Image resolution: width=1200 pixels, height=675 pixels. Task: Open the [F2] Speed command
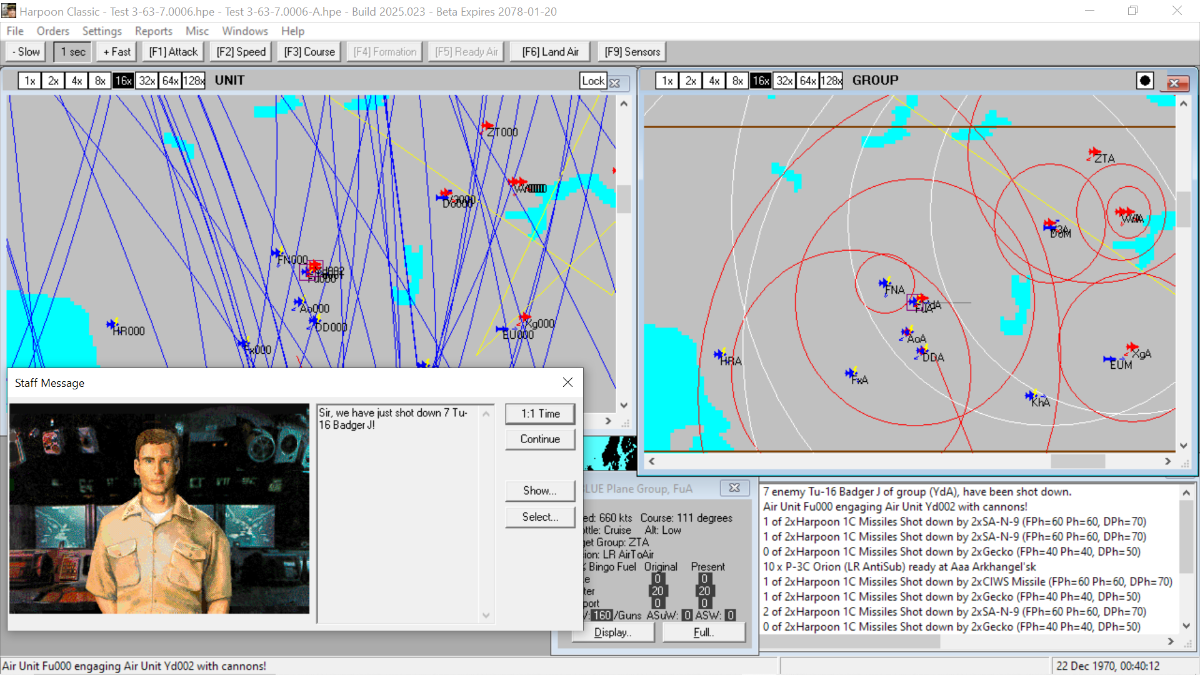click(x=240, y=51)
